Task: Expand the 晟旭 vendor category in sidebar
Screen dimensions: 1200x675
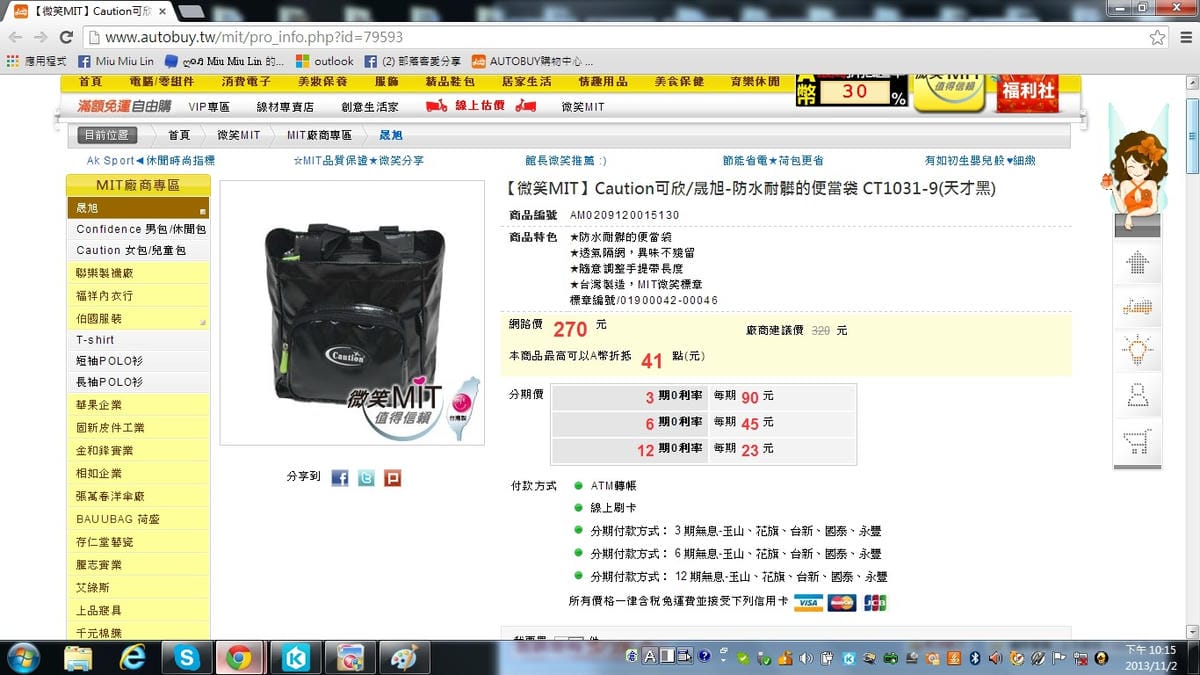Action: (138, 208)
